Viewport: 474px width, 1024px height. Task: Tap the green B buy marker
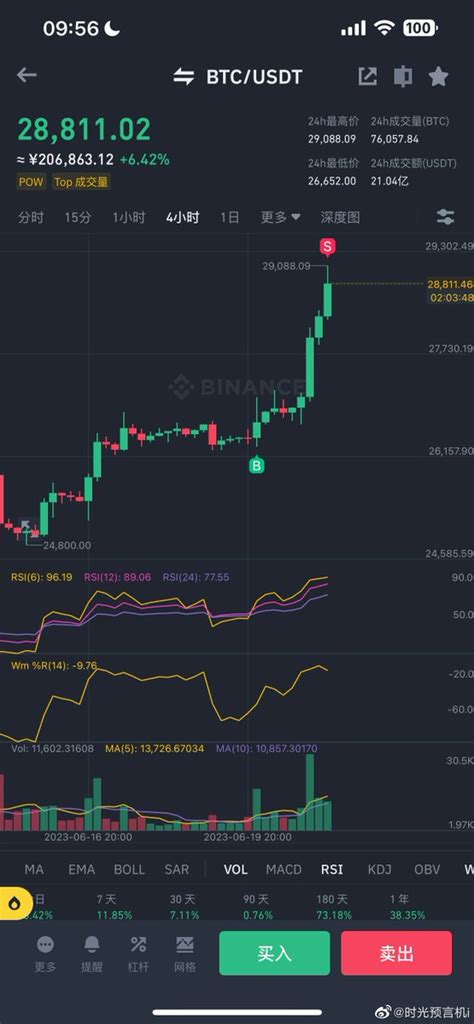(x=257, y=464)
